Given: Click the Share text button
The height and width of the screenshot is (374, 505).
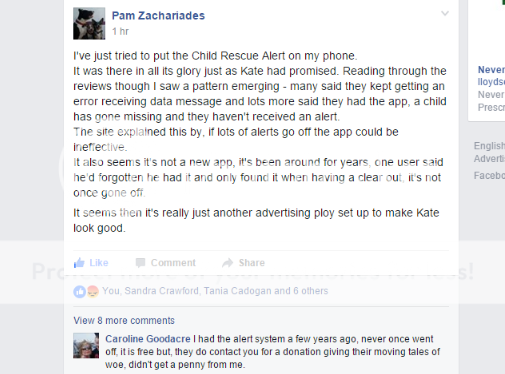Looking at the screenshot, I should [252, 263].
